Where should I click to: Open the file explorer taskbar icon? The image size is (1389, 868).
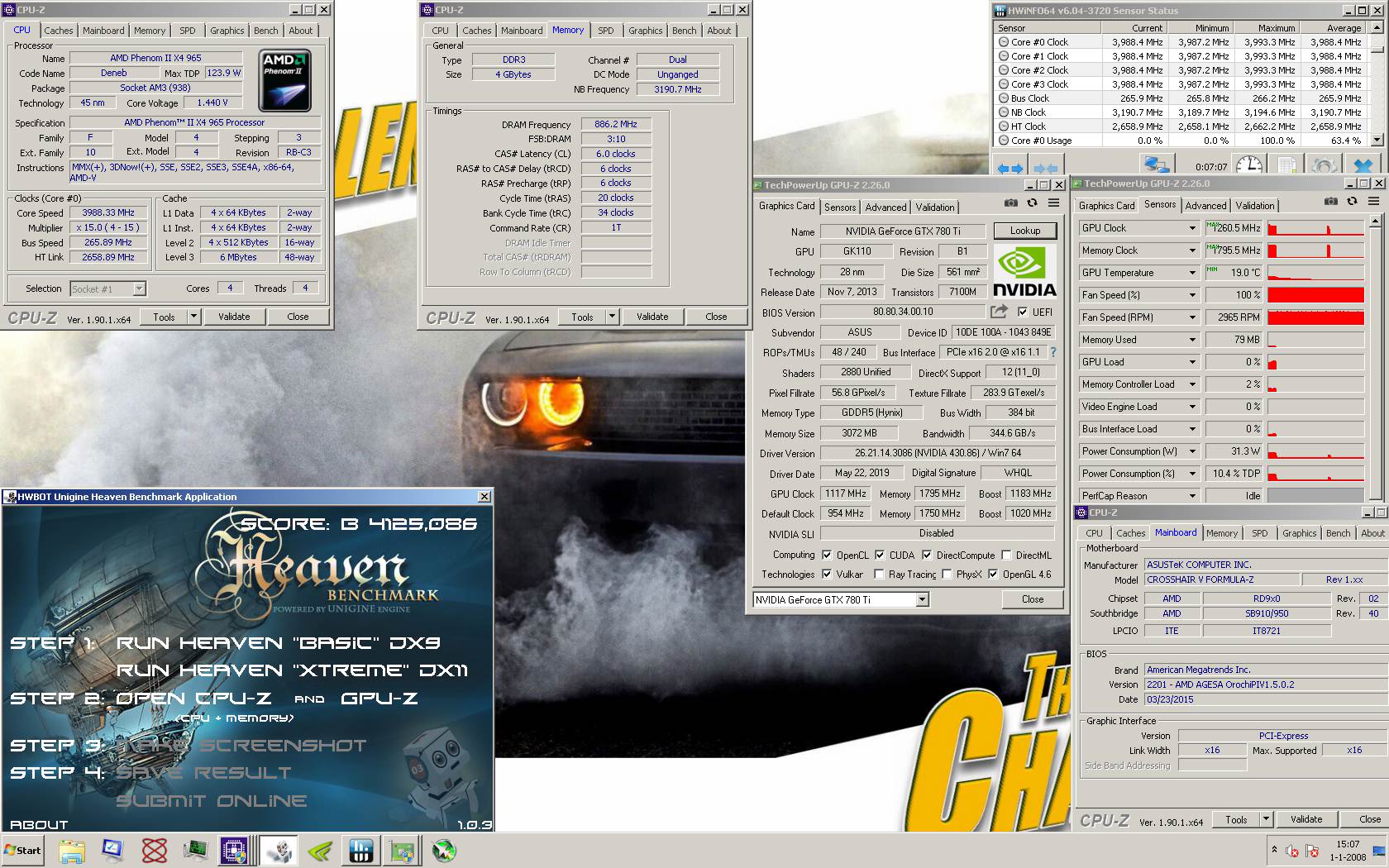click(72, 851)
